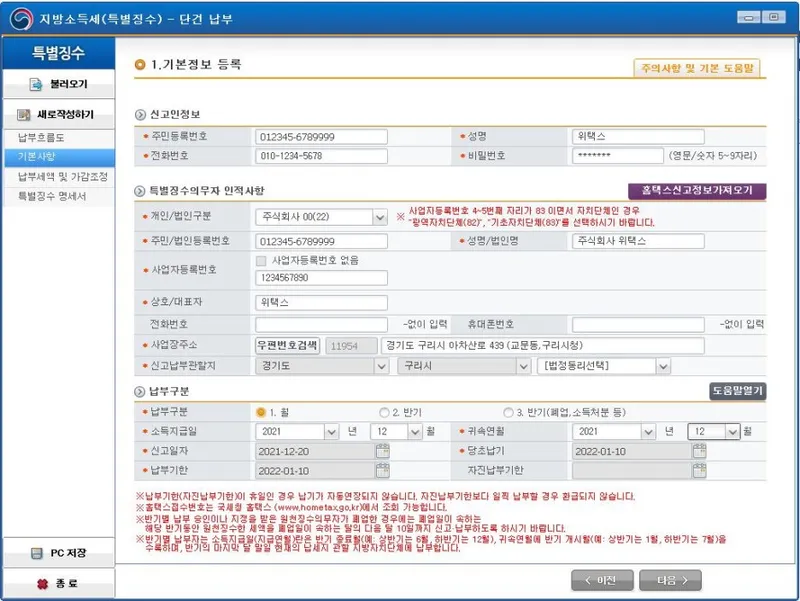The height and width of the screenshot is (601, 800).
Task: Click the 신고인 성명 field with 위택스
Action: (638, 137)
